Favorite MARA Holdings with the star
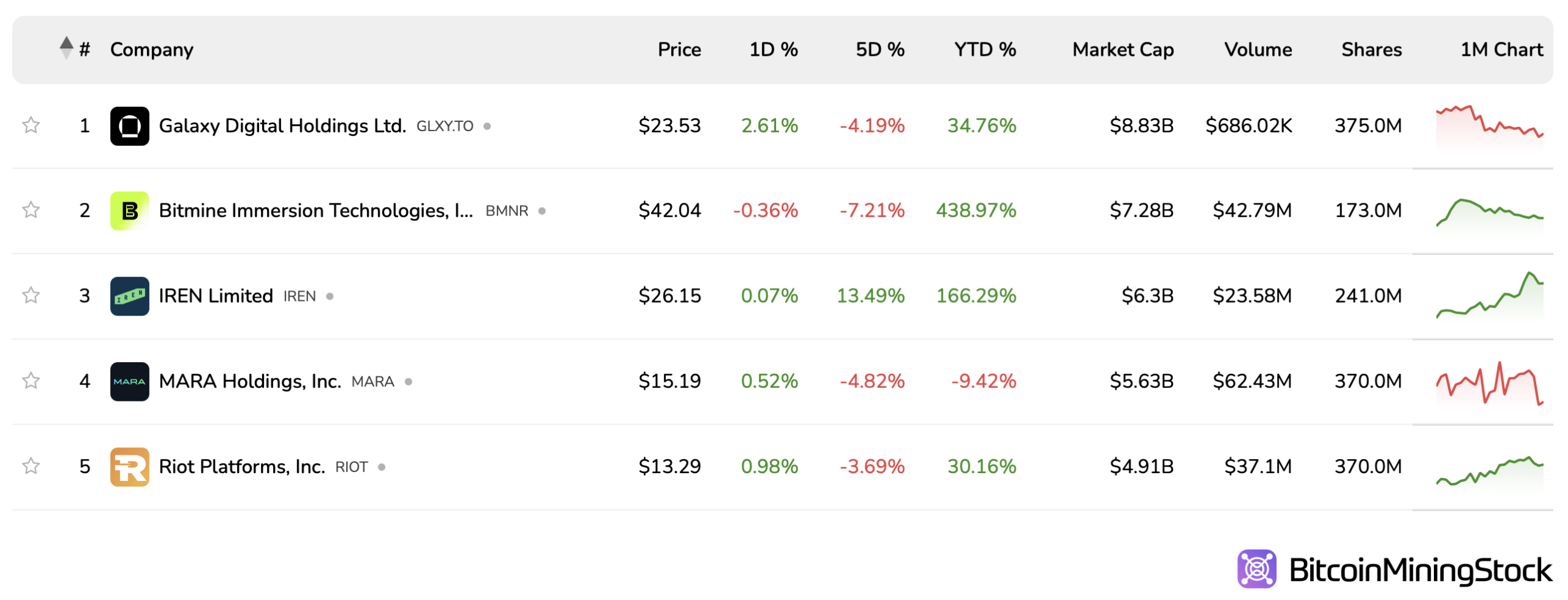This screenshot has height=600, width=1568. pos(31,381)
